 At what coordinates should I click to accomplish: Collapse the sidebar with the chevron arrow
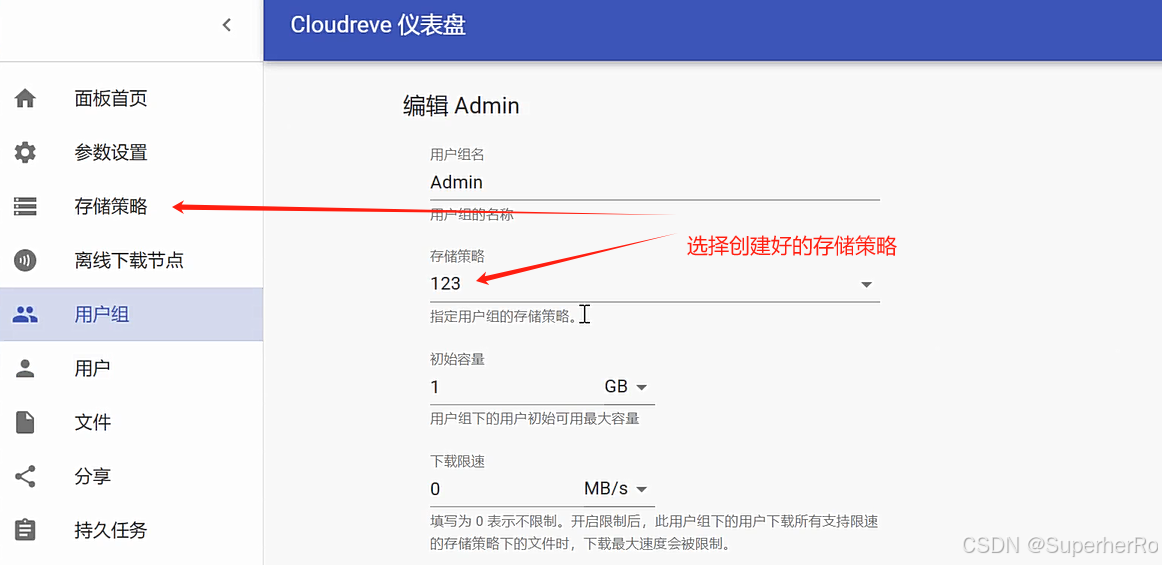click(227, 25)
